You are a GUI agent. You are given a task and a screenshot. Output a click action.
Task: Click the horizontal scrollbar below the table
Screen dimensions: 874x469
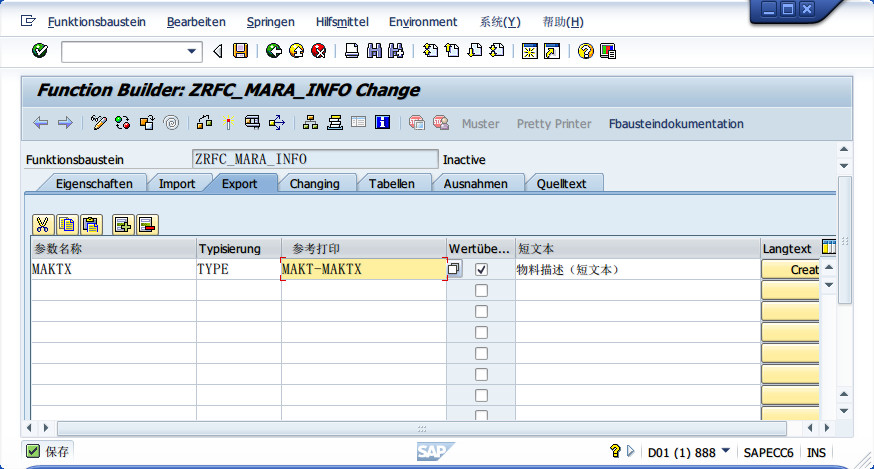click(422, 428)
